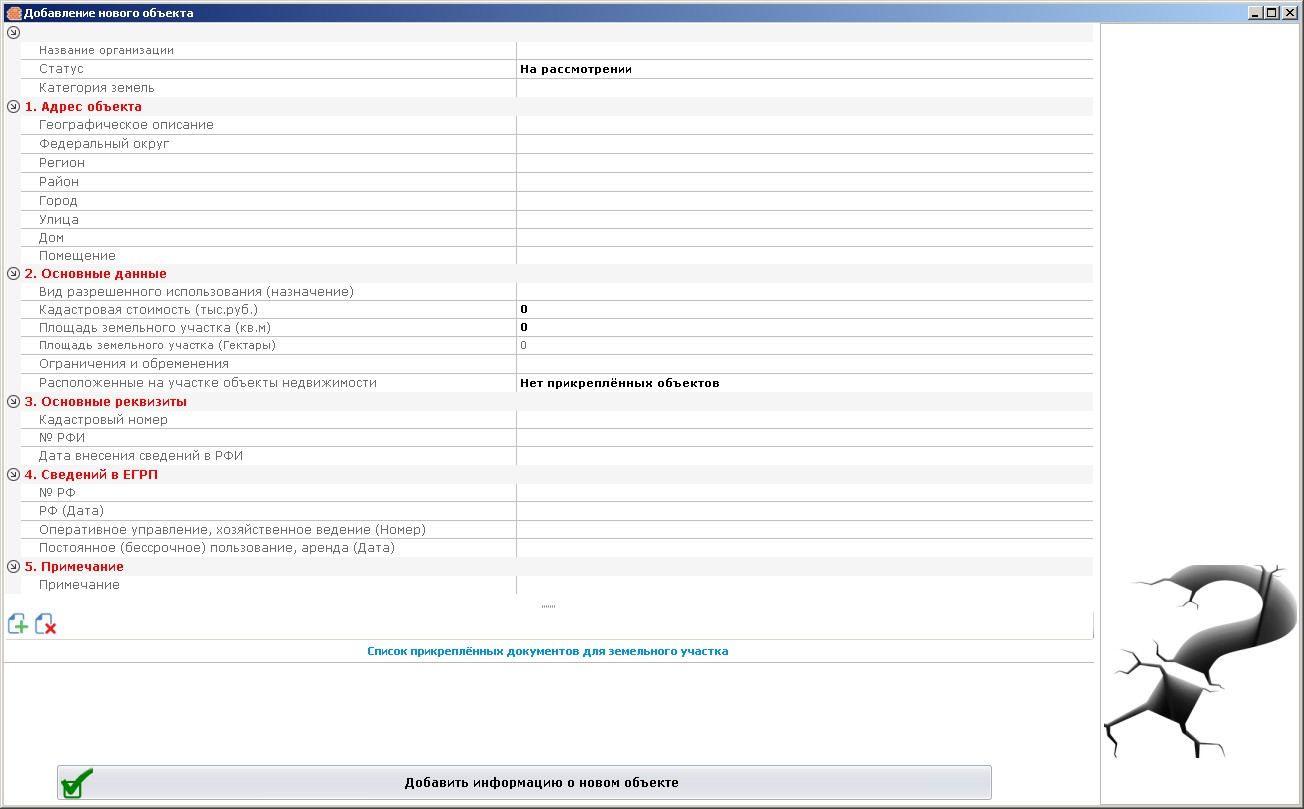1304x809 pixels.
Task: Click the 'Дата внесения сведений в РФИ' value field
Action: tap(805, 456)
